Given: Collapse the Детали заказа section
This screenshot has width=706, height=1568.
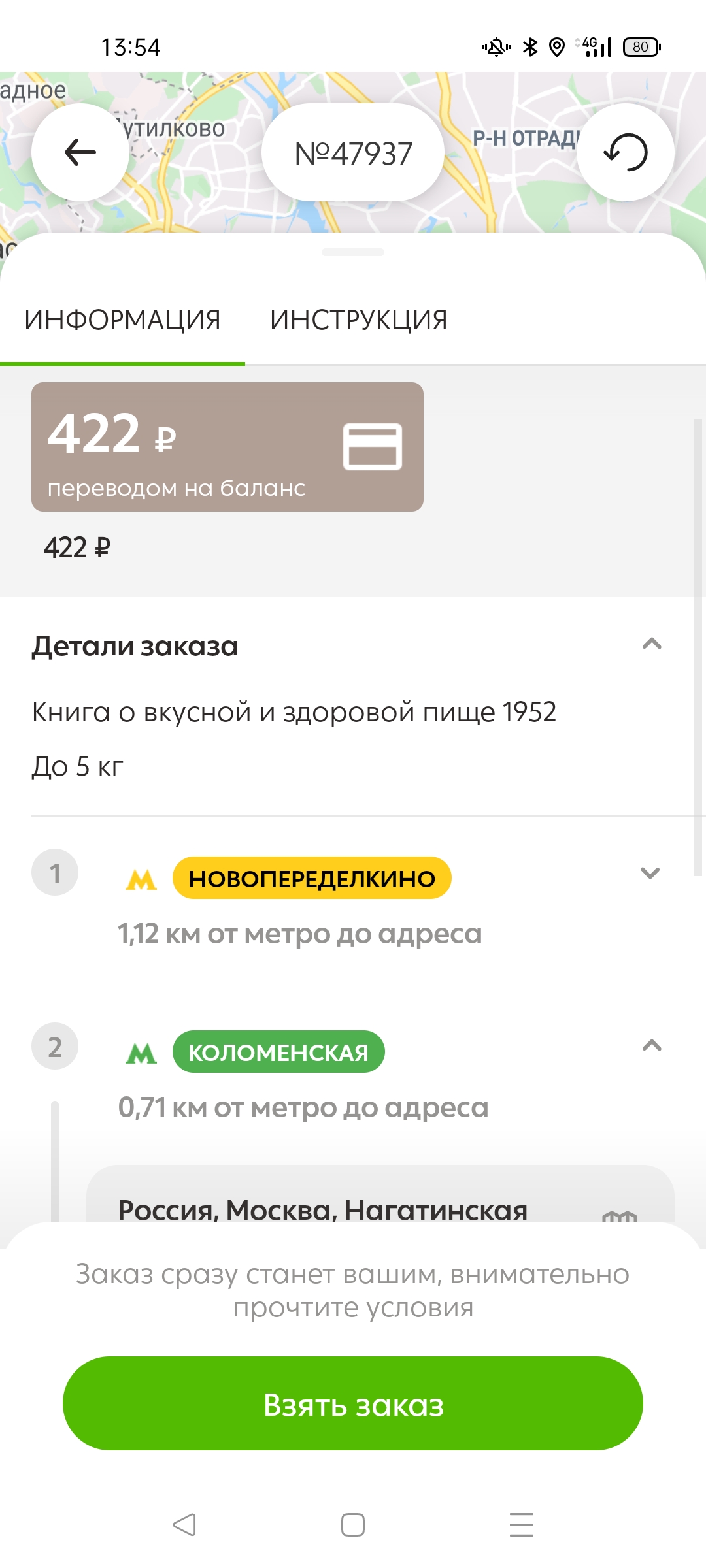Looking at the screenshot, I should coord(652,644).
